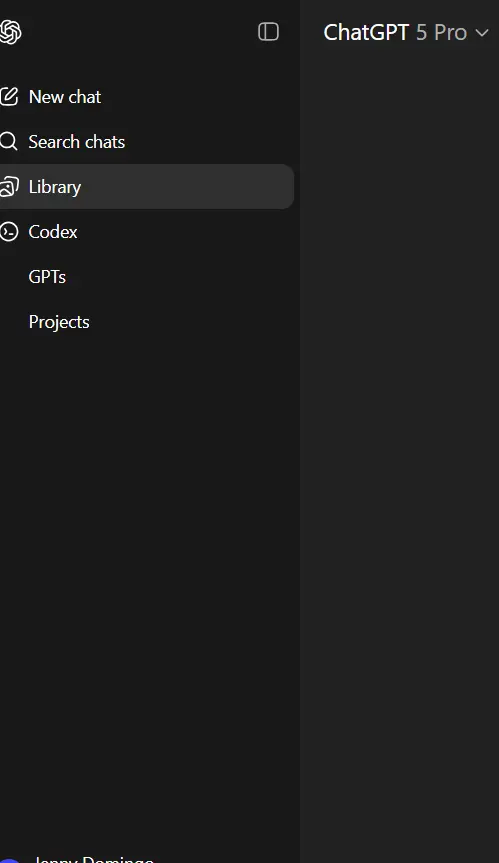The image size is (499, 863).
Task: Collapse sidebar using the panel toggle icon
Action: point(268,32)
